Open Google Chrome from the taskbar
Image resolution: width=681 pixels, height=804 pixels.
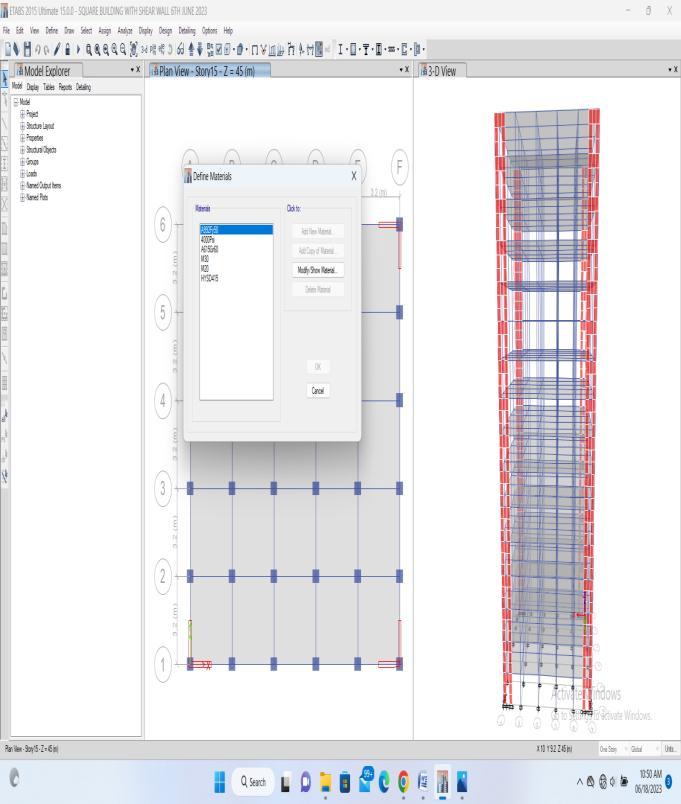coord(404,781)
